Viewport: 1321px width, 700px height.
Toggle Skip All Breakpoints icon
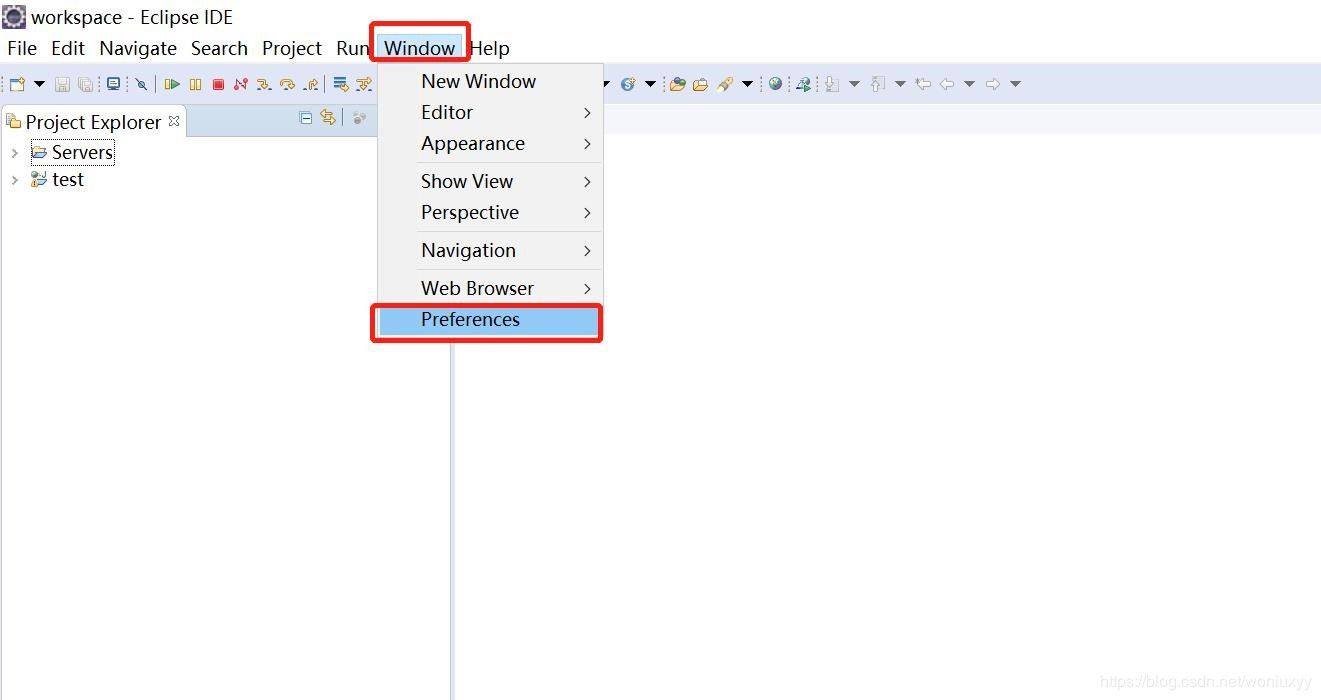(141, 85)
